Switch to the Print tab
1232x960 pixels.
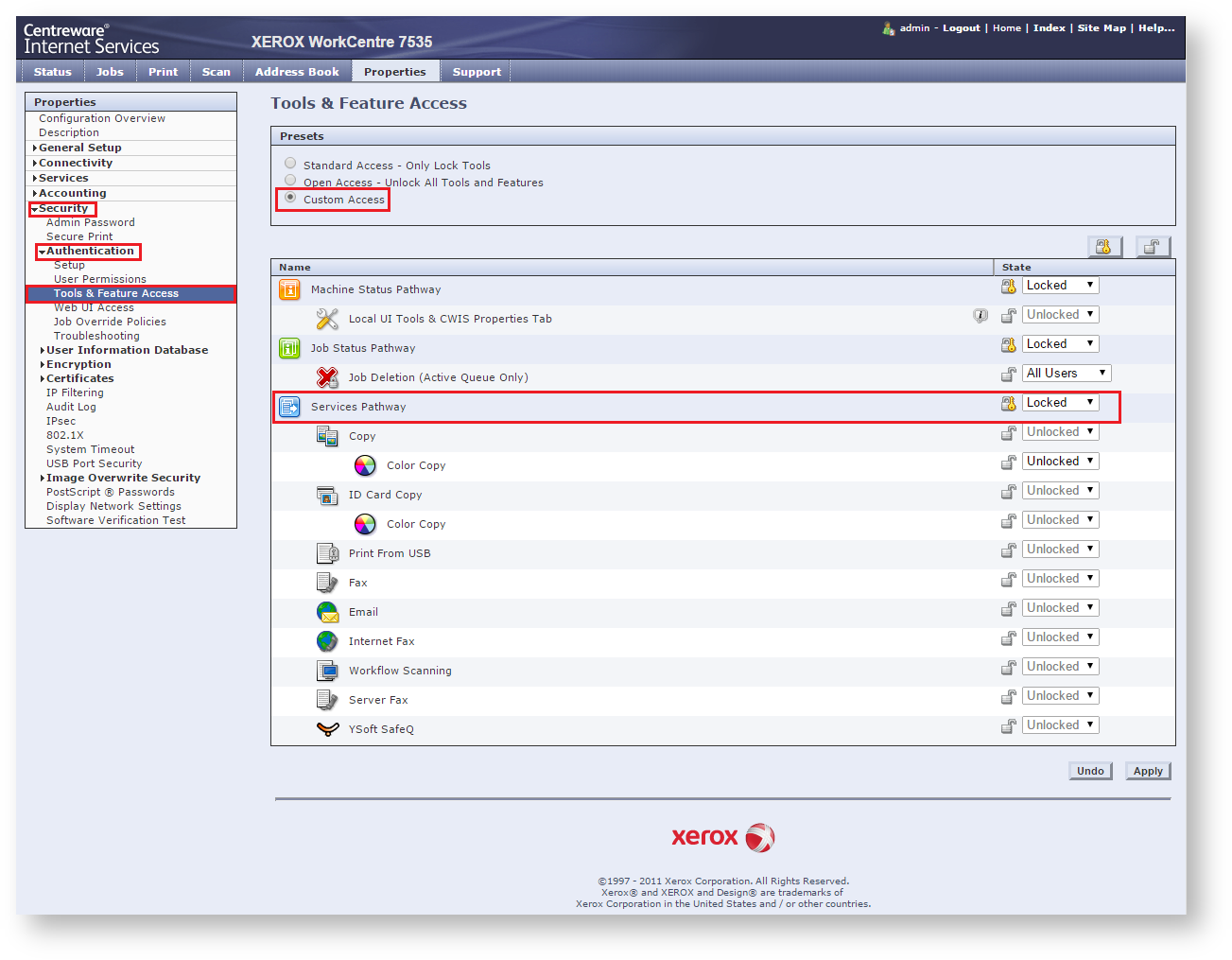coord(163,72)
